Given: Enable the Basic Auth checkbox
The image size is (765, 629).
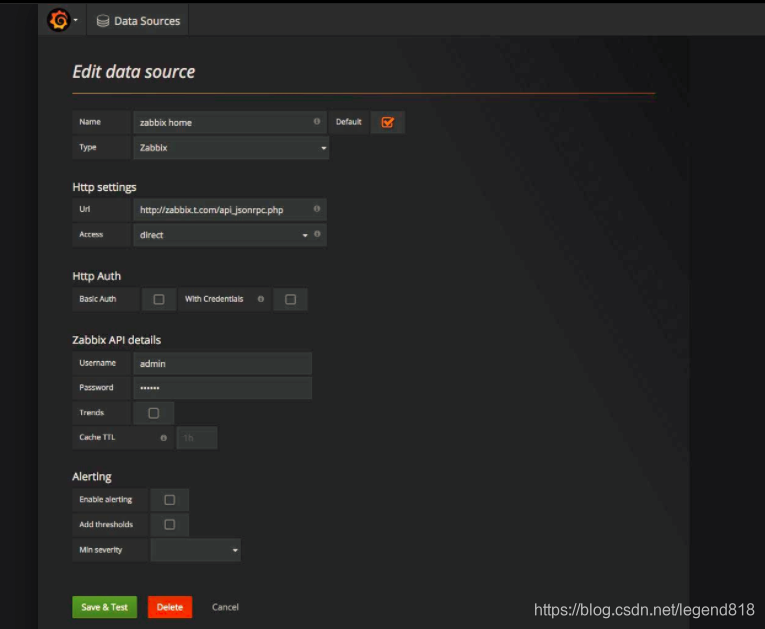Looking at the screenshot, I should point(159,299).
